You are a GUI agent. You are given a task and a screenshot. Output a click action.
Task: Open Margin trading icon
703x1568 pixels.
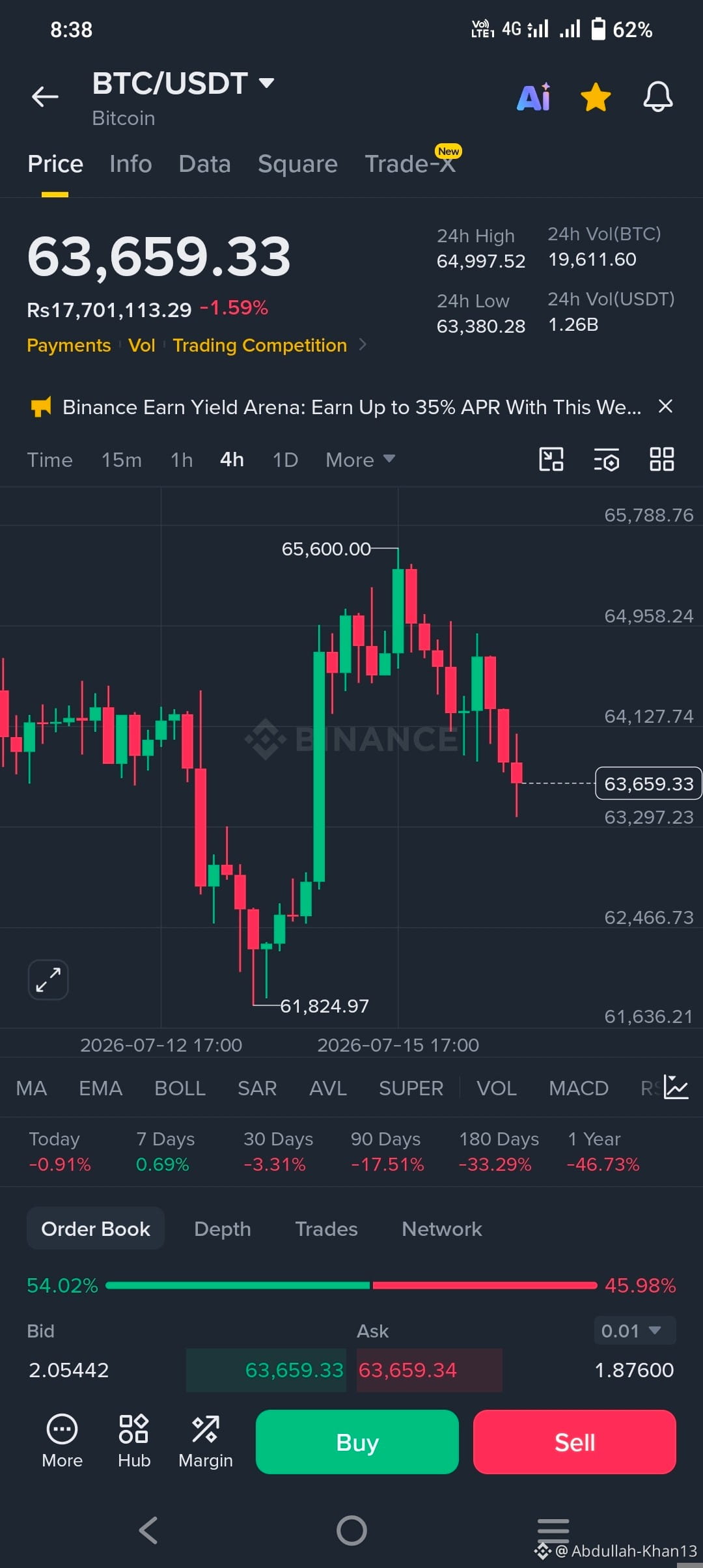pyautogui.click(x=206, y=1441)
